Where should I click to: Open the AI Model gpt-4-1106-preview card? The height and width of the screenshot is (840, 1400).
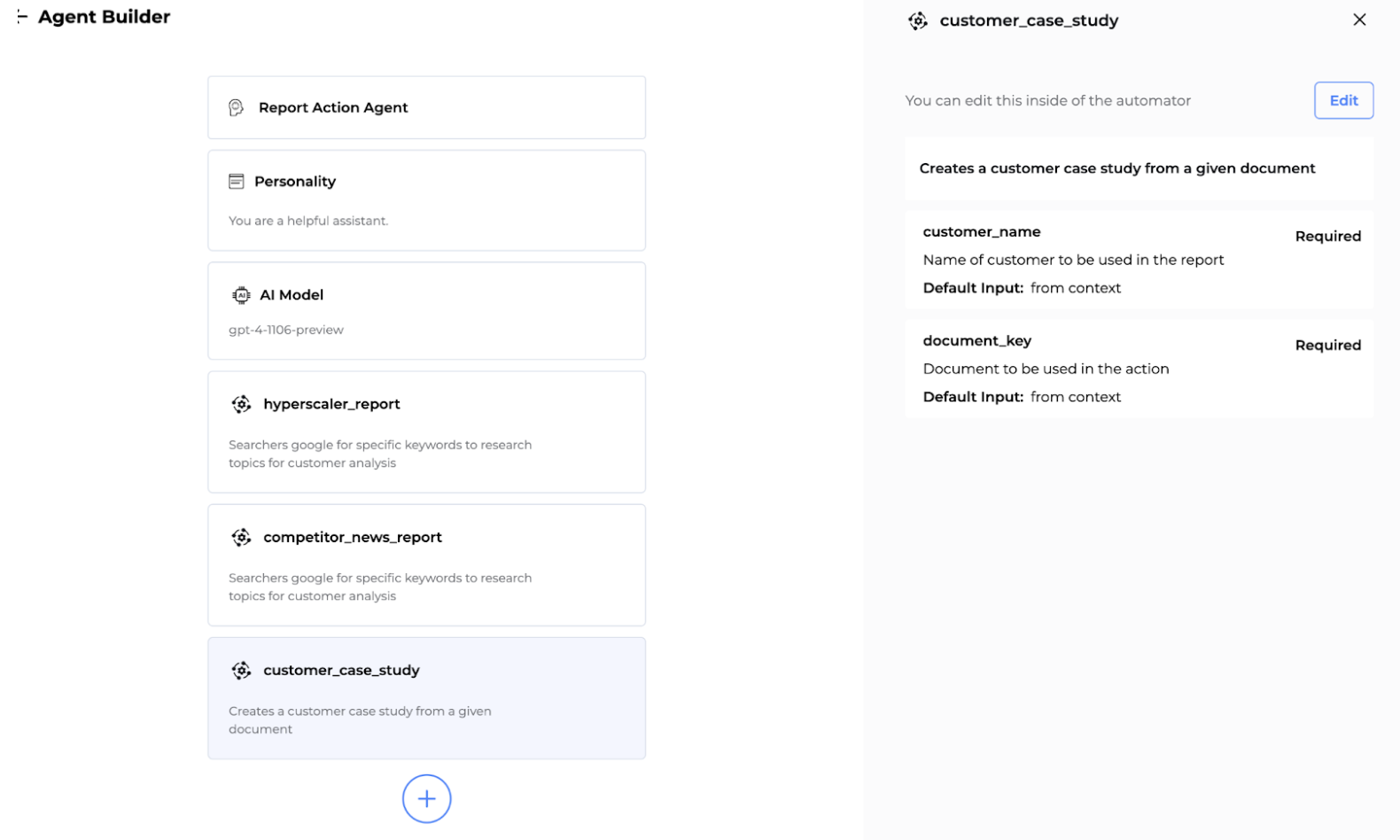[x=426, y=311]
